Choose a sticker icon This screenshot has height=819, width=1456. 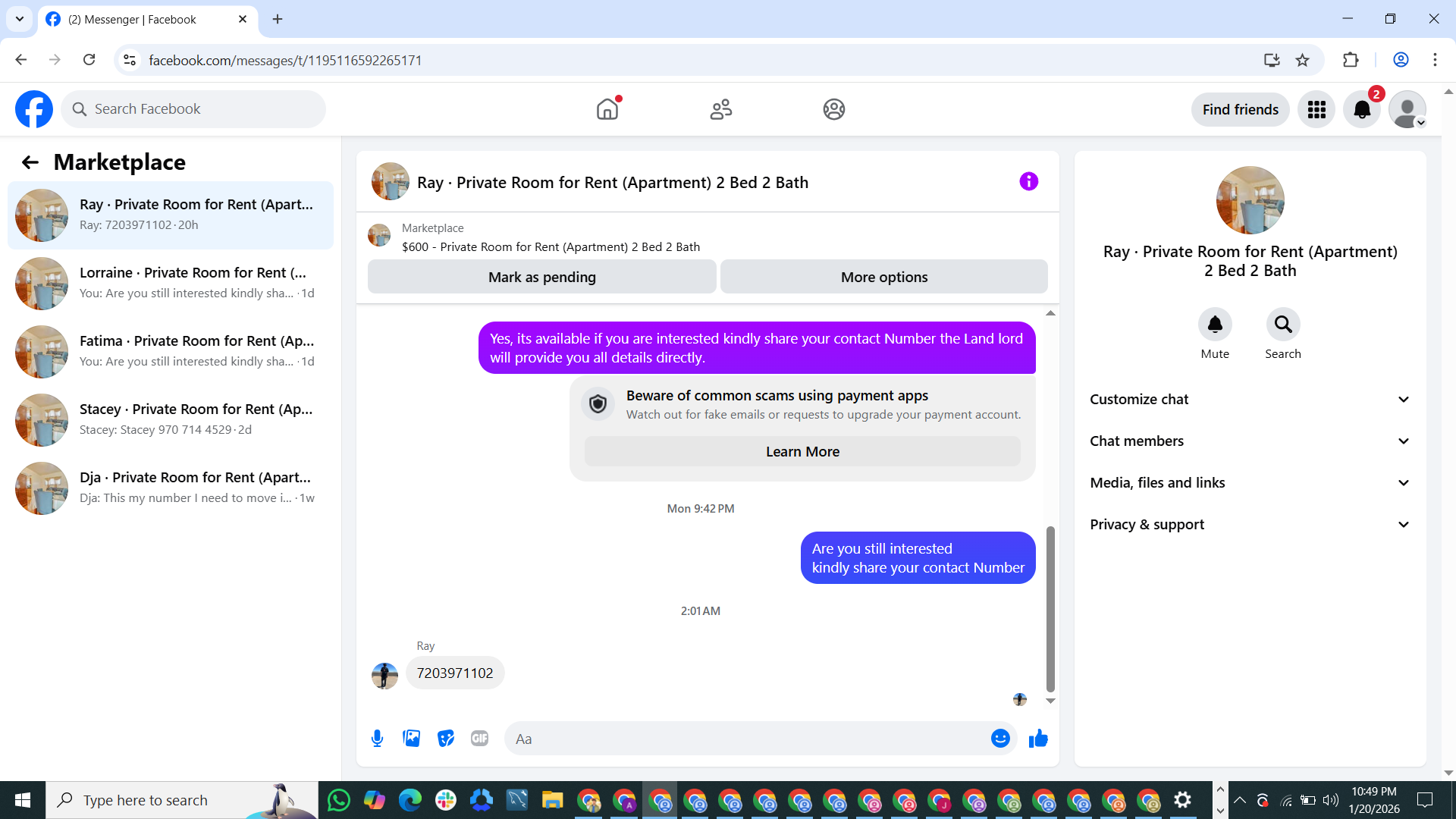coord(446,739)
